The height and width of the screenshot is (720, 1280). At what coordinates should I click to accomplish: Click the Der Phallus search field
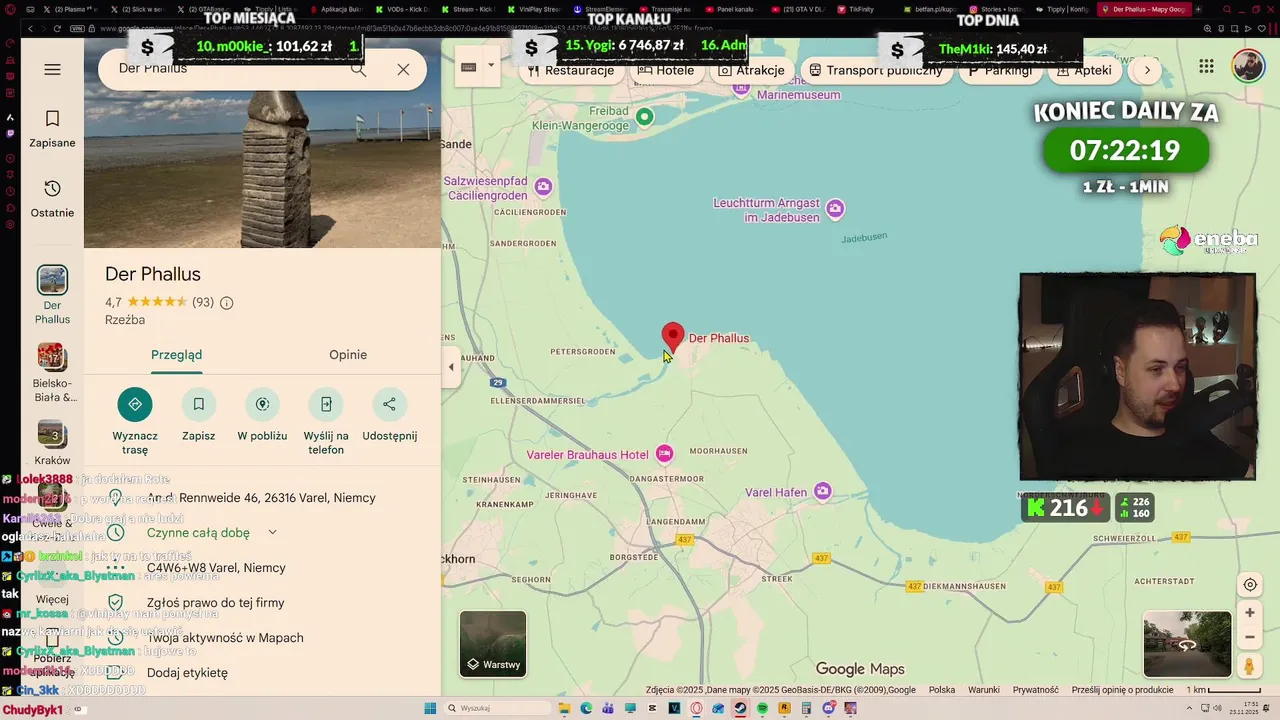(x=225, y=69)
